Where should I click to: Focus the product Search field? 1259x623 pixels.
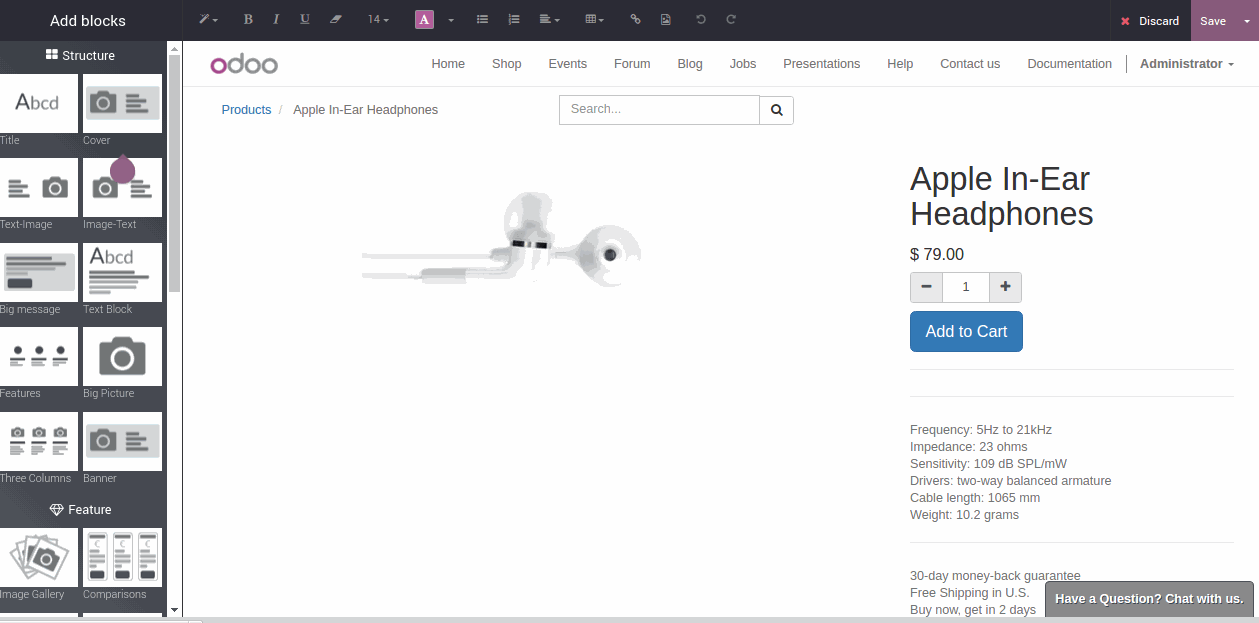[x=659, y=110]
